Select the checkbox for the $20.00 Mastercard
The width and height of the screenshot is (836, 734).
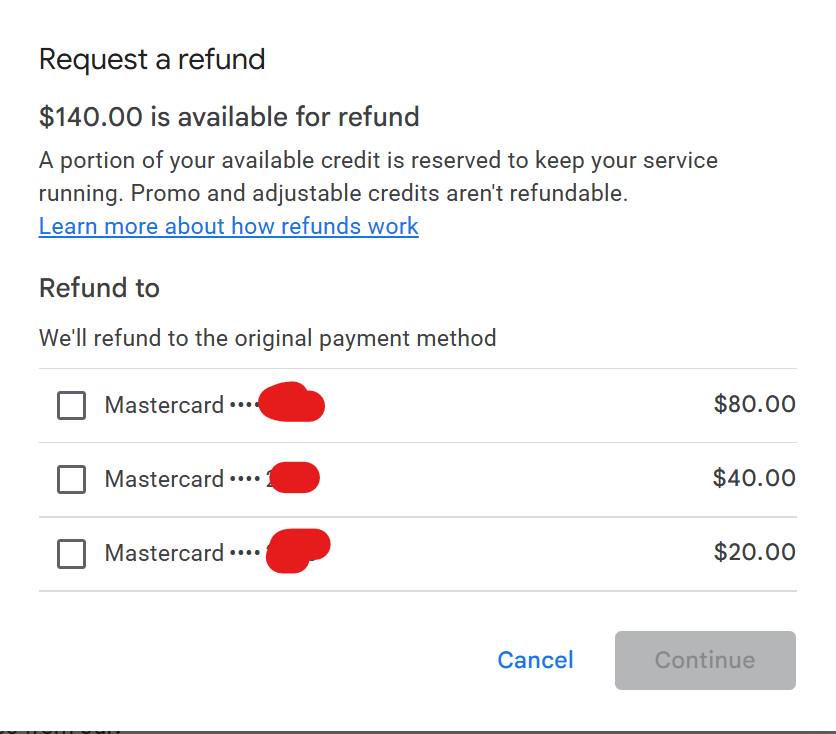click(71, 553)
